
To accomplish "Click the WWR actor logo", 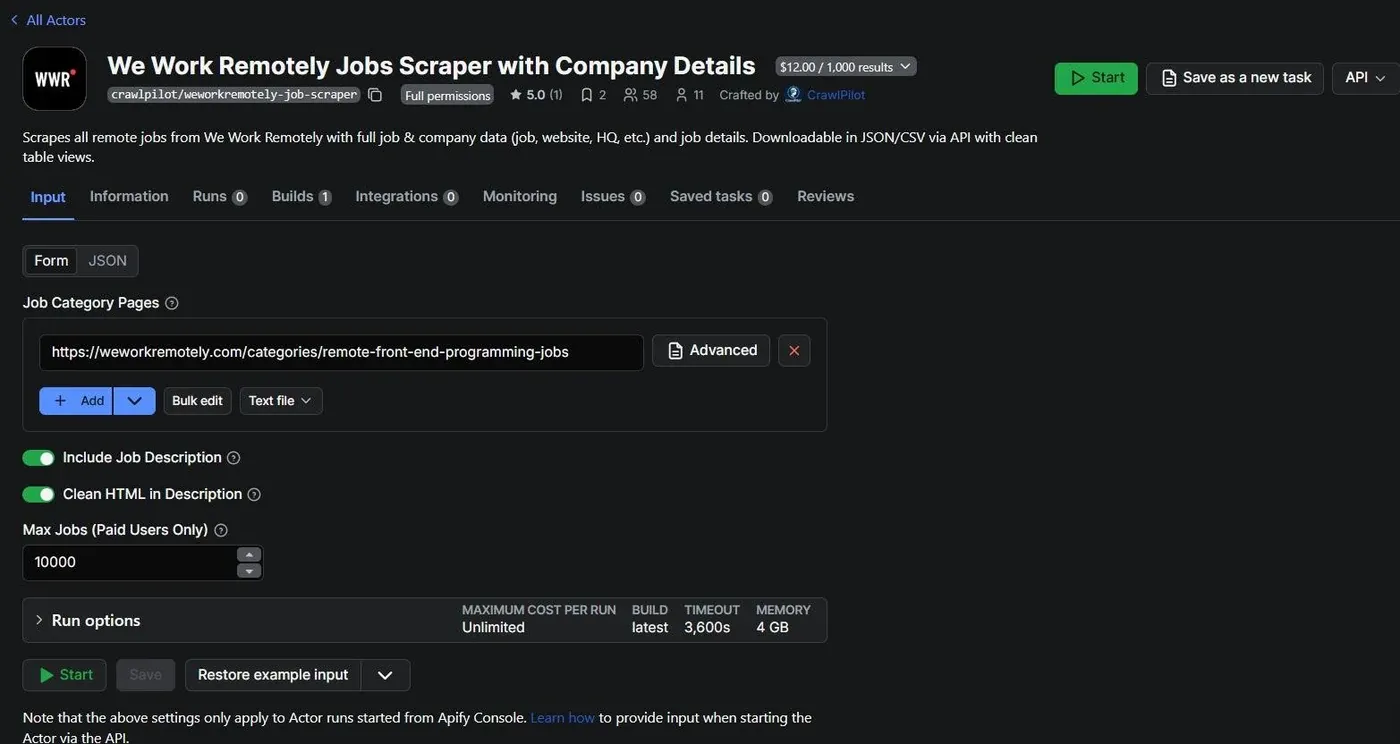I will 54,78.
